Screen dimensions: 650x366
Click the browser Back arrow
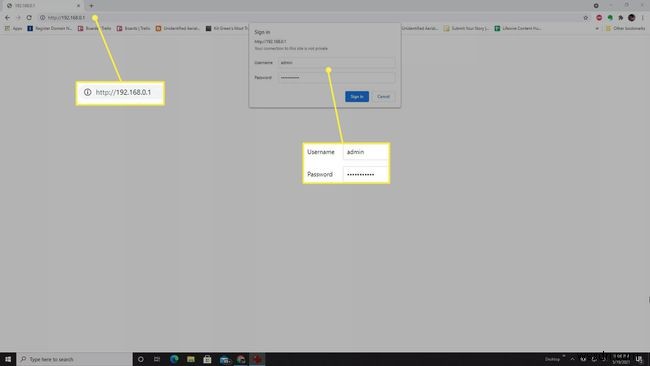(7, 17)
